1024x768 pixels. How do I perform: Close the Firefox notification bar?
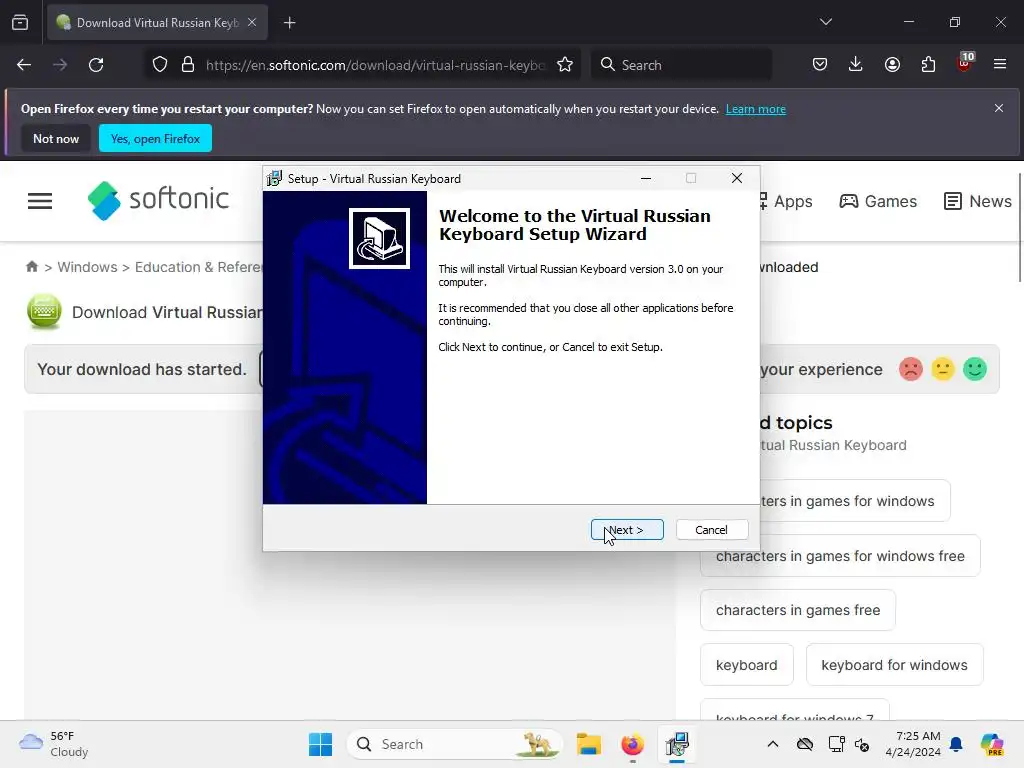(x=999, y=108)
